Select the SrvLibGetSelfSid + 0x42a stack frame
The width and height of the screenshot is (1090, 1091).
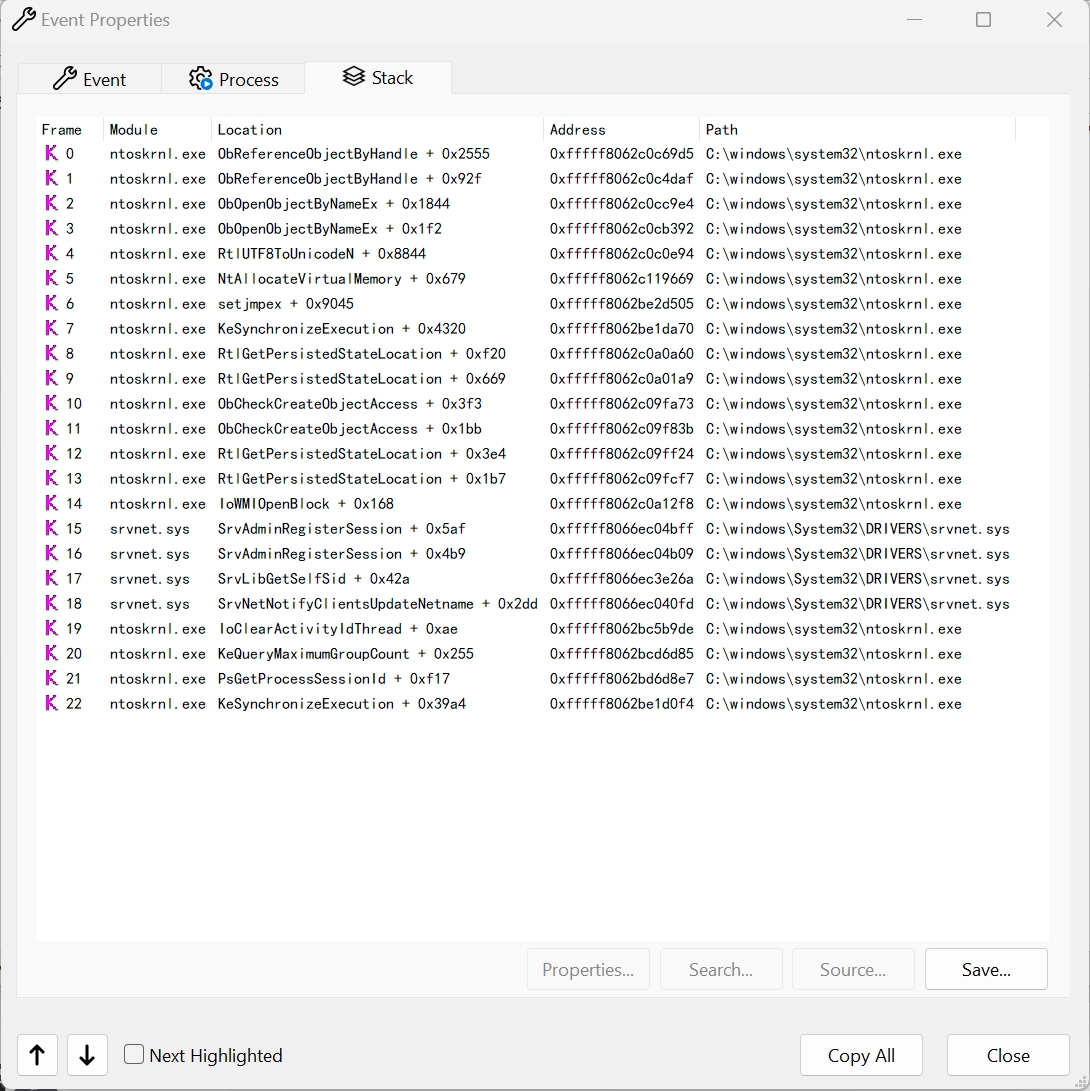click(x=313, y=579)
